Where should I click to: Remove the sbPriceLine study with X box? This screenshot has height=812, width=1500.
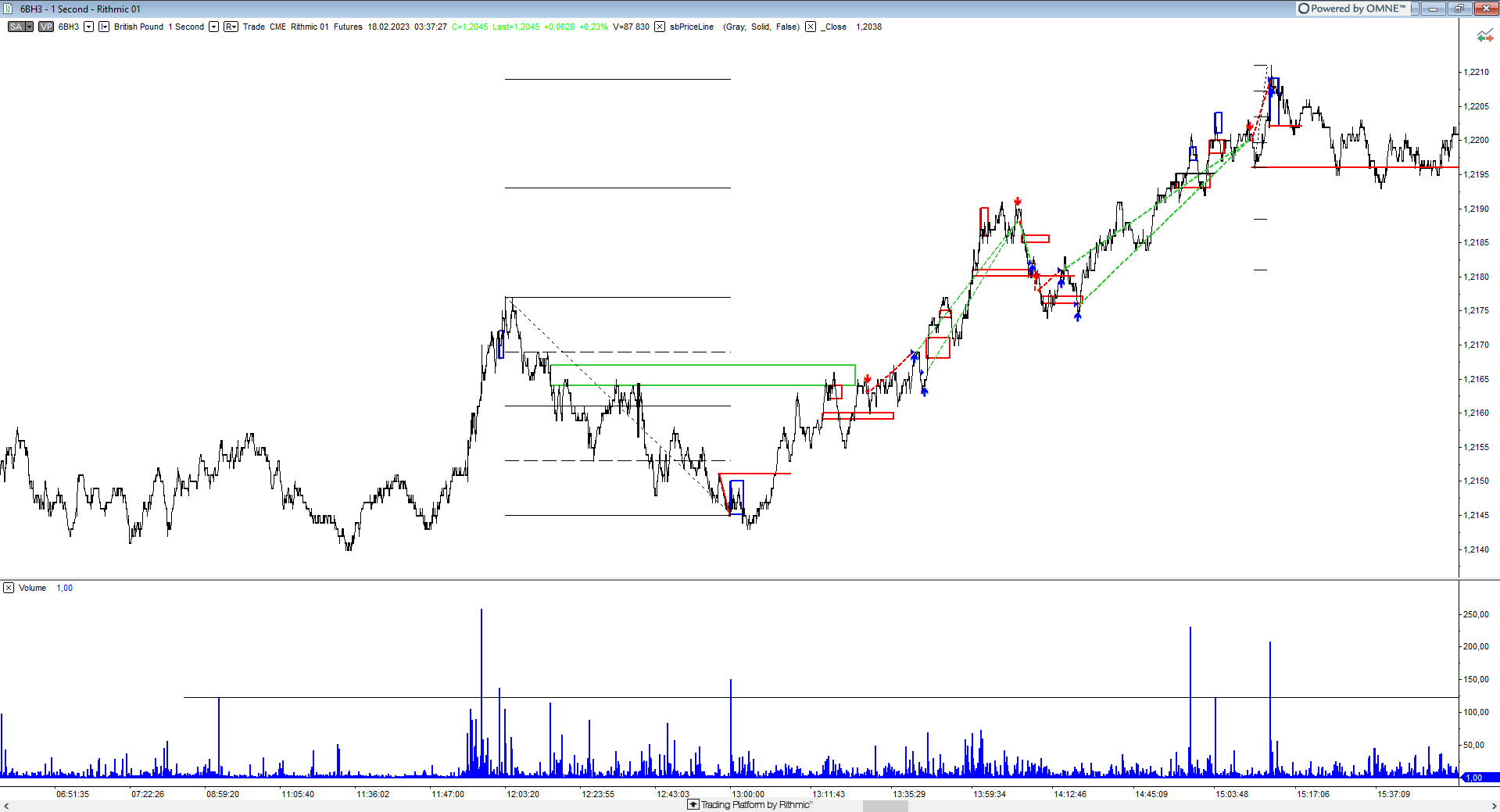coord(660,27)
